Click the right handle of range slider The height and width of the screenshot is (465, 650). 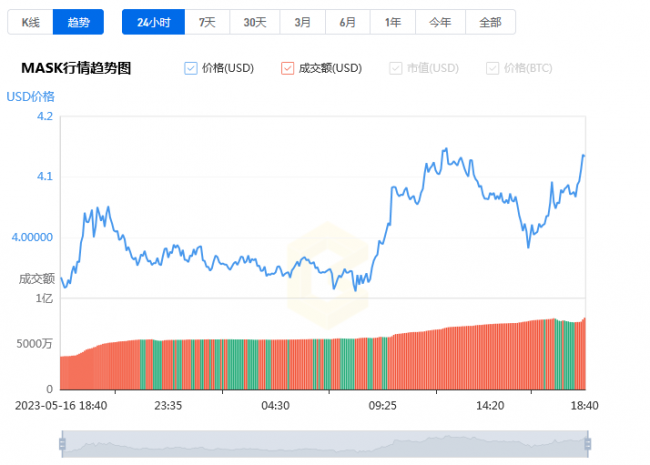[587, 444]
